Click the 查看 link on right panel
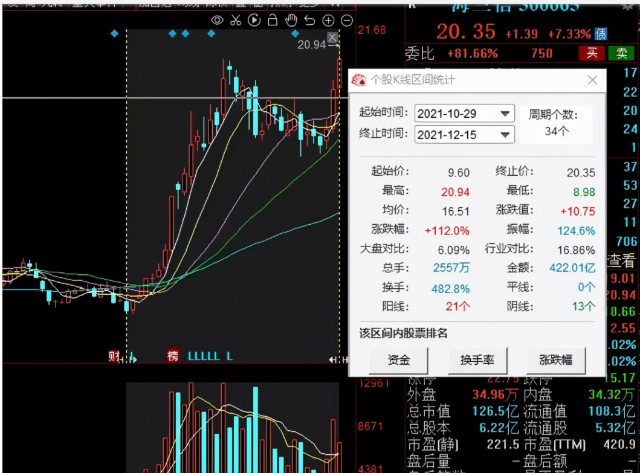640x473 pixels. pyautogui.click(x=621, y=261)
